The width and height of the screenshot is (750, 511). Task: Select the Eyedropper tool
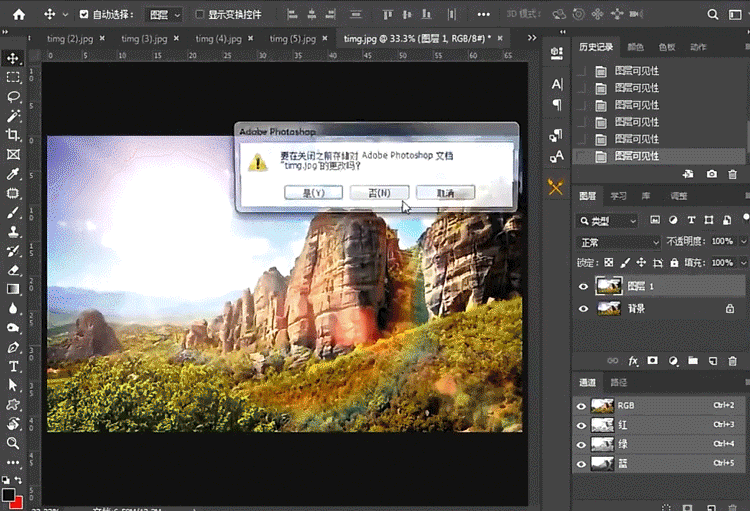click(x=13, y=174)
